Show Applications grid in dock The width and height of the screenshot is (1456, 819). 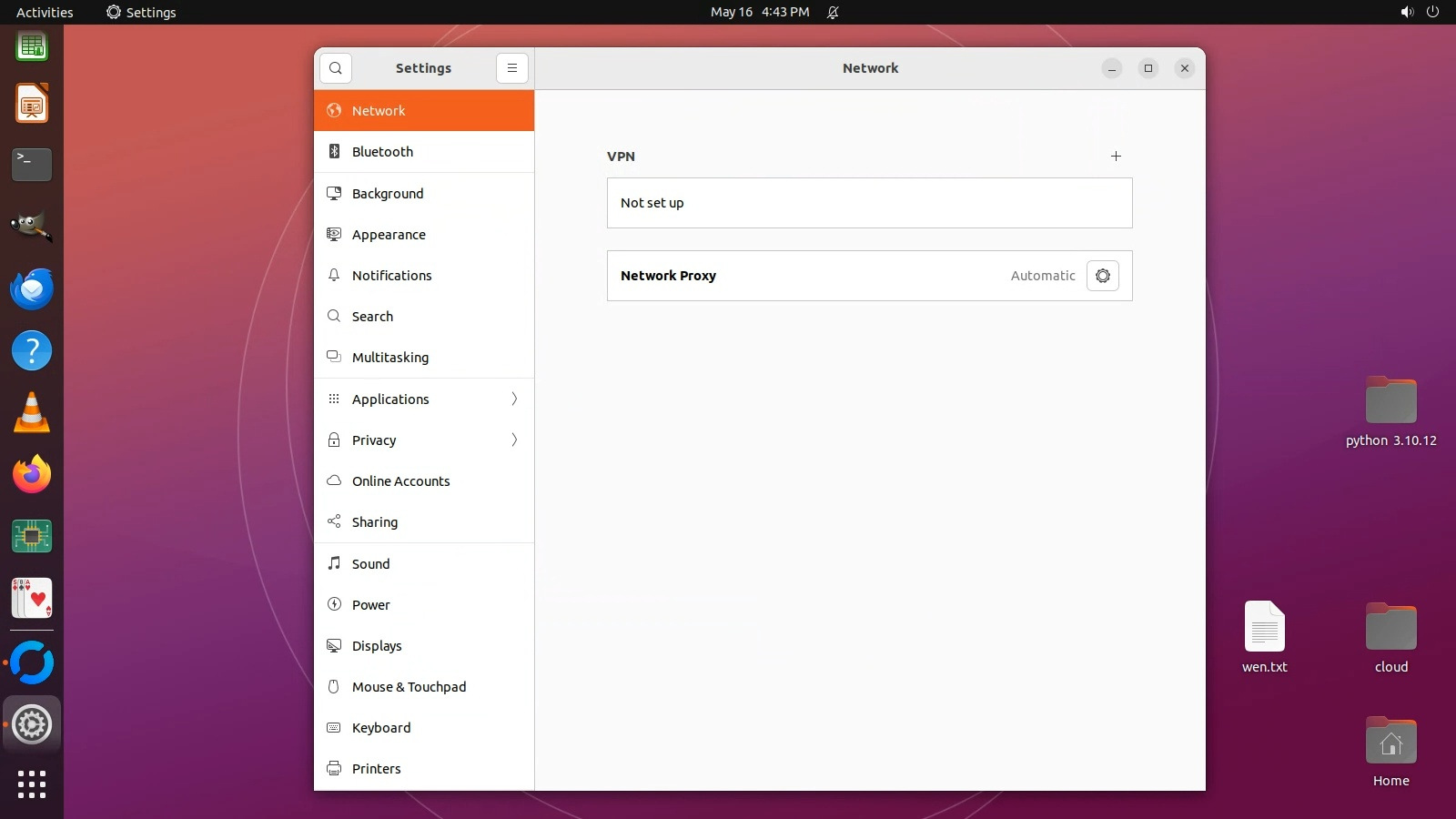(32, 784)
